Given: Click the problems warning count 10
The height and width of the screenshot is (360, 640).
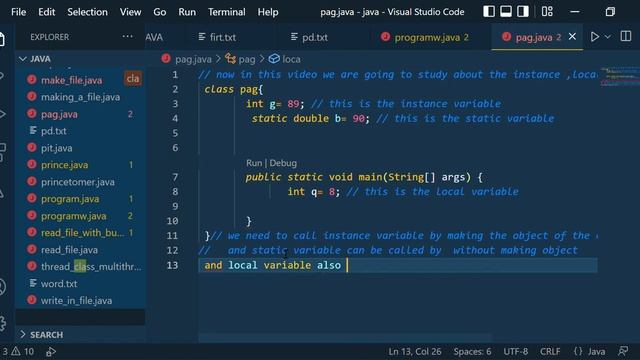Looking at the screenshot, I should click(x=22, y=351).
